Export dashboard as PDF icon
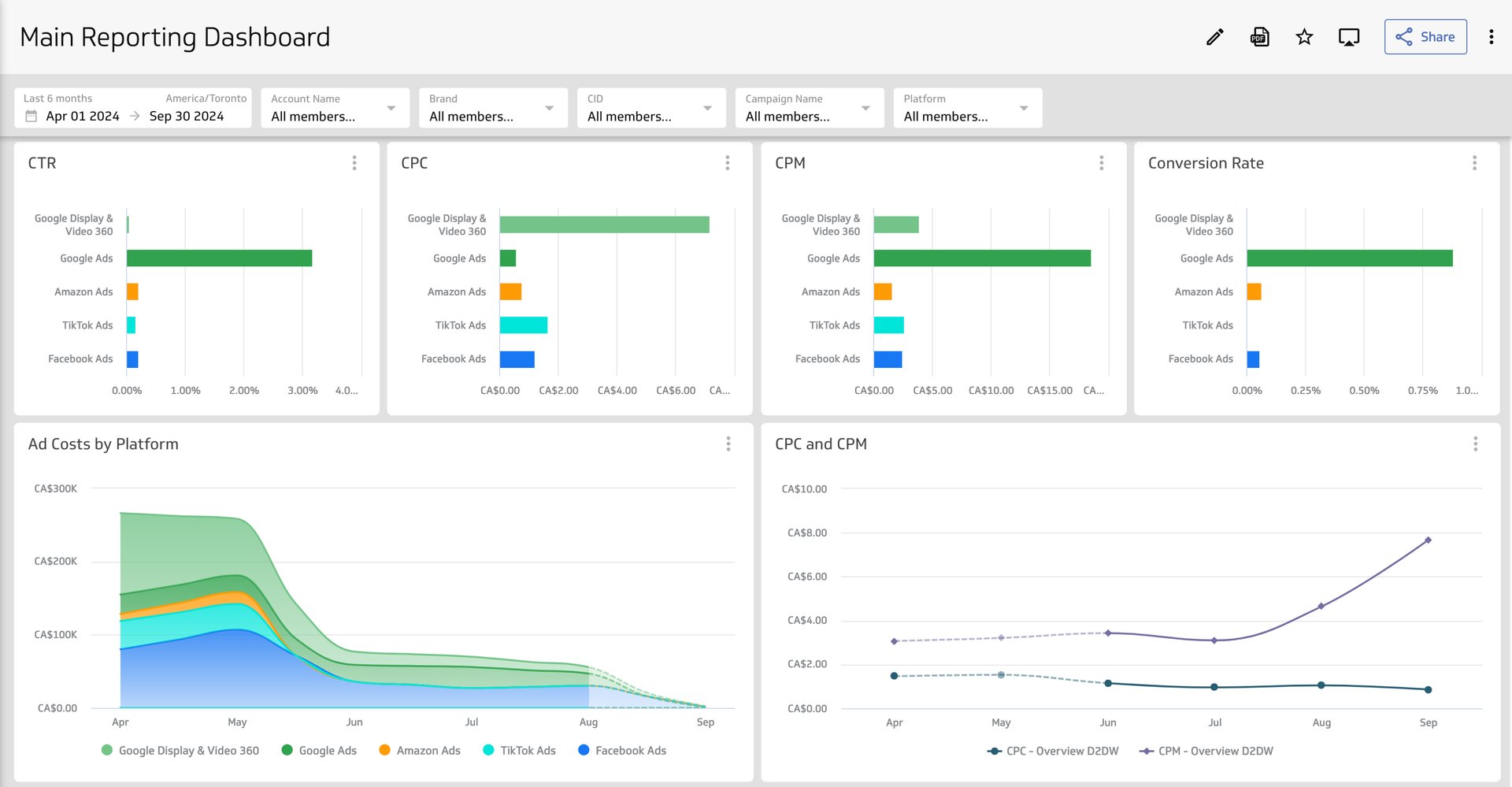 (1260, 37)
